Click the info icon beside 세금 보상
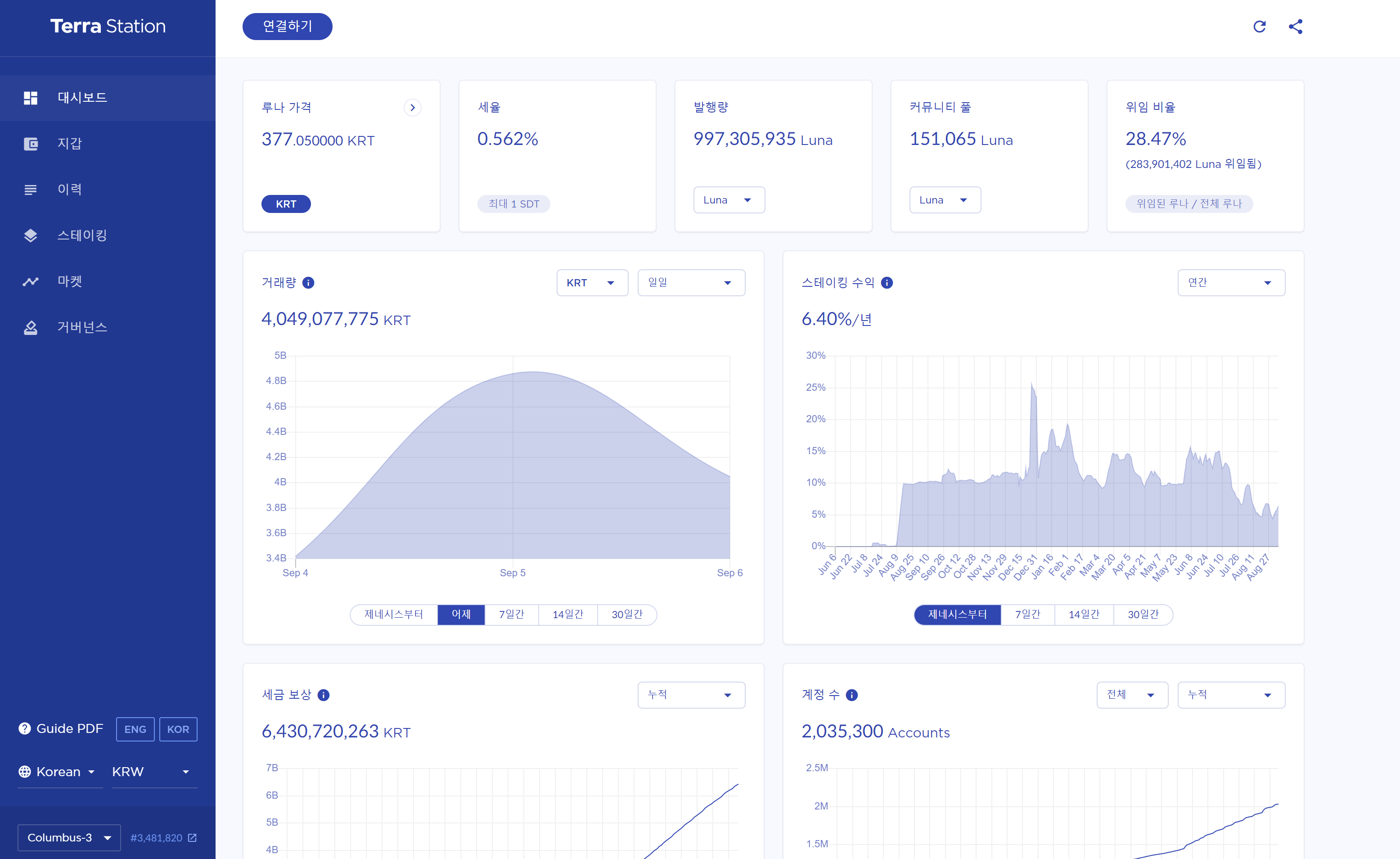 coord(323,695)
